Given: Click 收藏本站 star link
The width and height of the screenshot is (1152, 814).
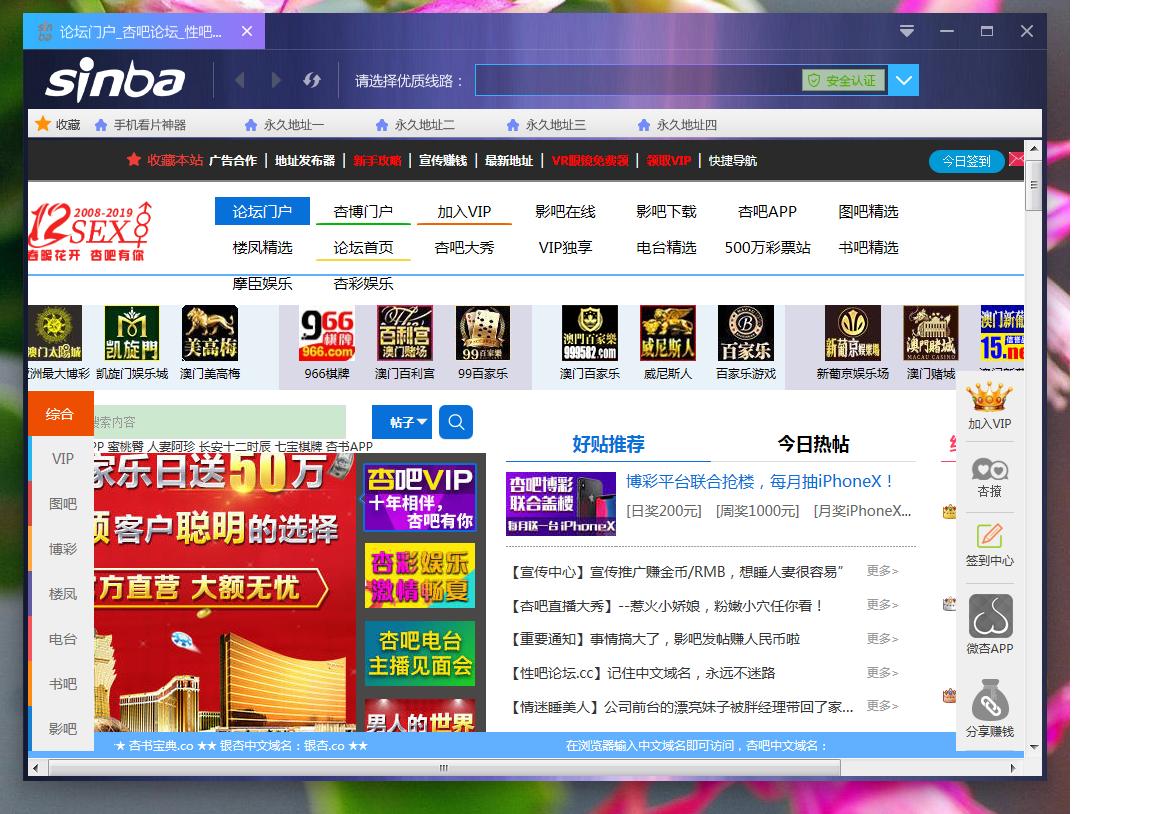Looking at the screenshot, I should [x=165, y=160].
